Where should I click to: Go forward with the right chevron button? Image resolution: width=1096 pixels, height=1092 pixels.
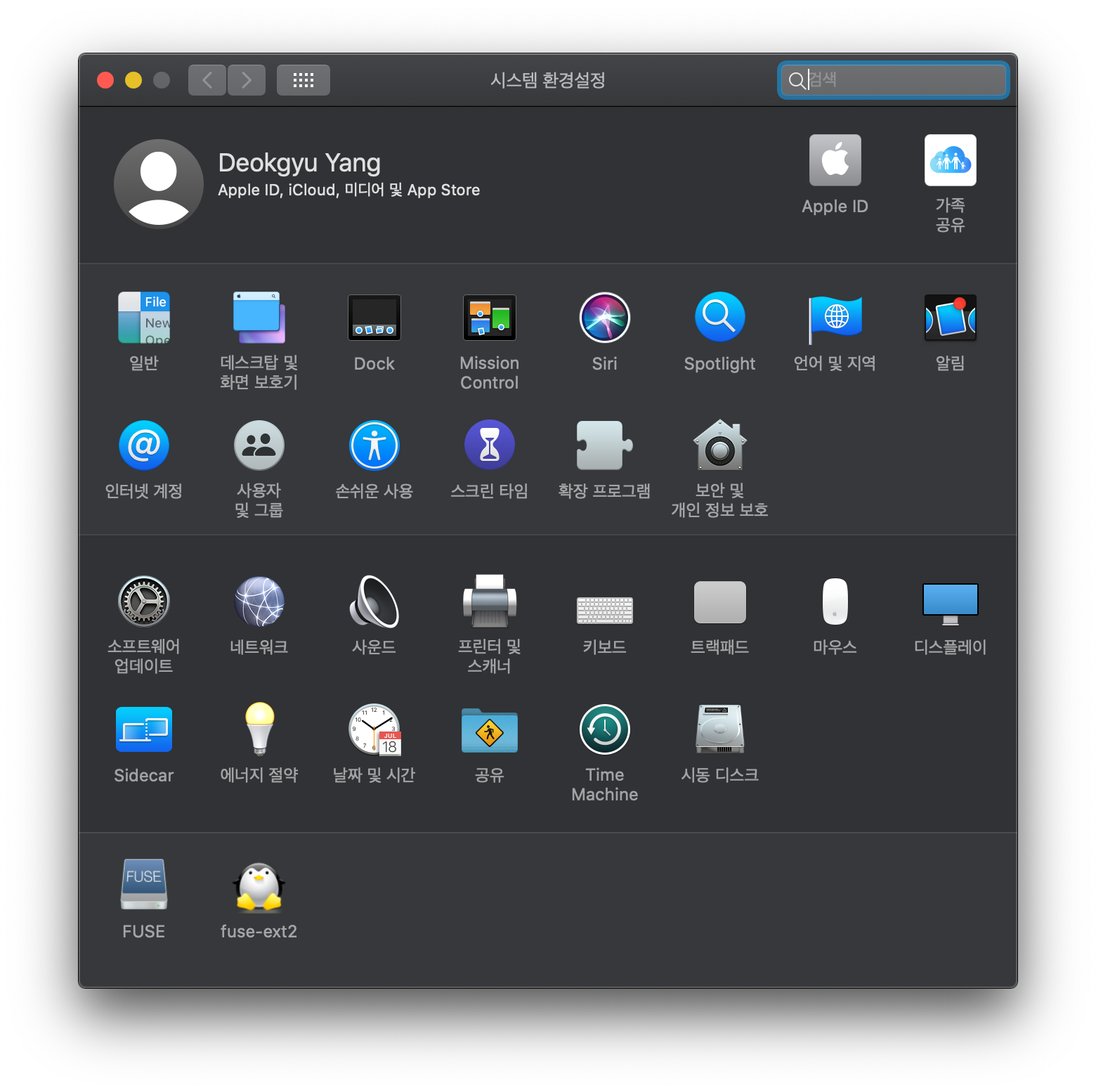tap(247, 80)
